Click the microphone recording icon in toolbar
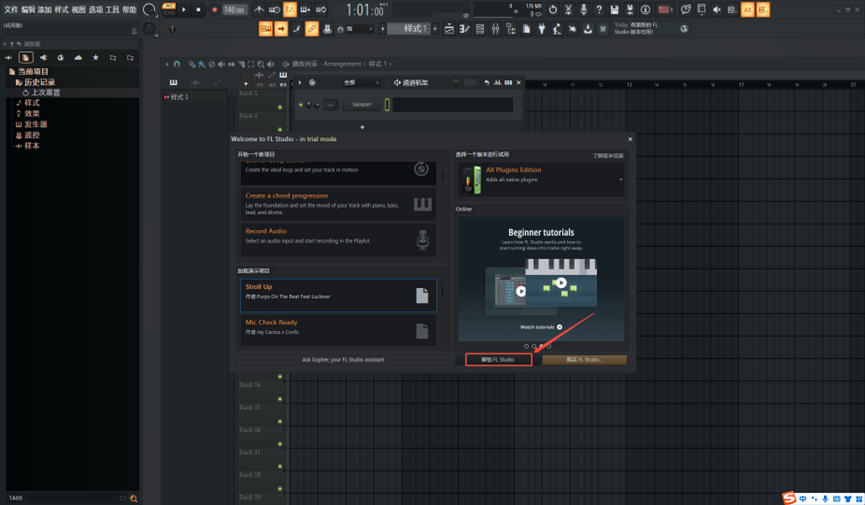 [x=583, y=10]
